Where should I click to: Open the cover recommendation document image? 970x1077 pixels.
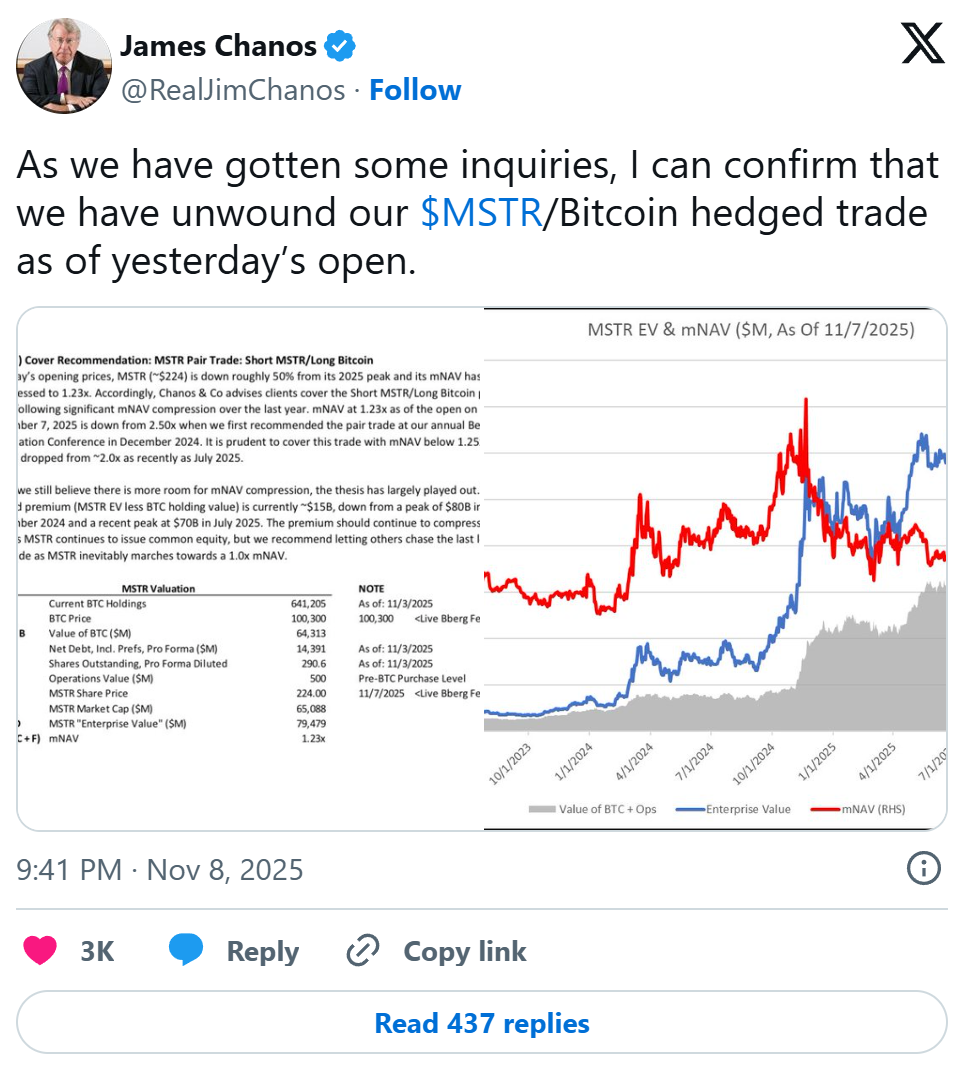pyautogui.click(x=250, y=568)
